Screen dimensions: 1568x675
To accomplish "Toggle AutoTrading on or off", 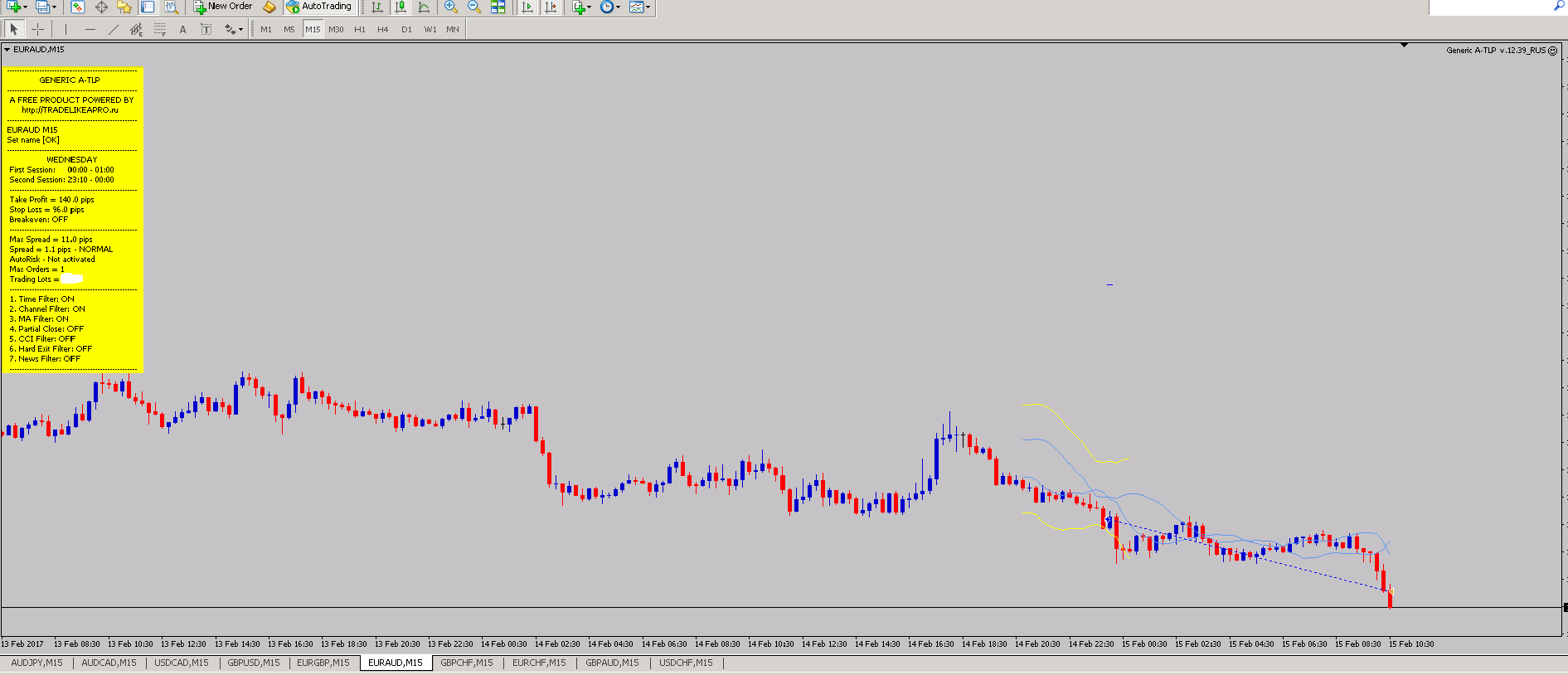I will pos(319,7).
